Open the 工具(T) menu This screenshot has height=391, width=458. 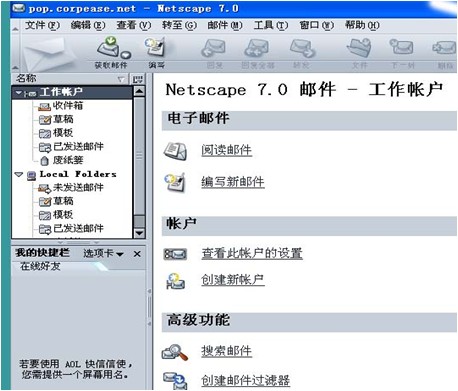point(270,25)
